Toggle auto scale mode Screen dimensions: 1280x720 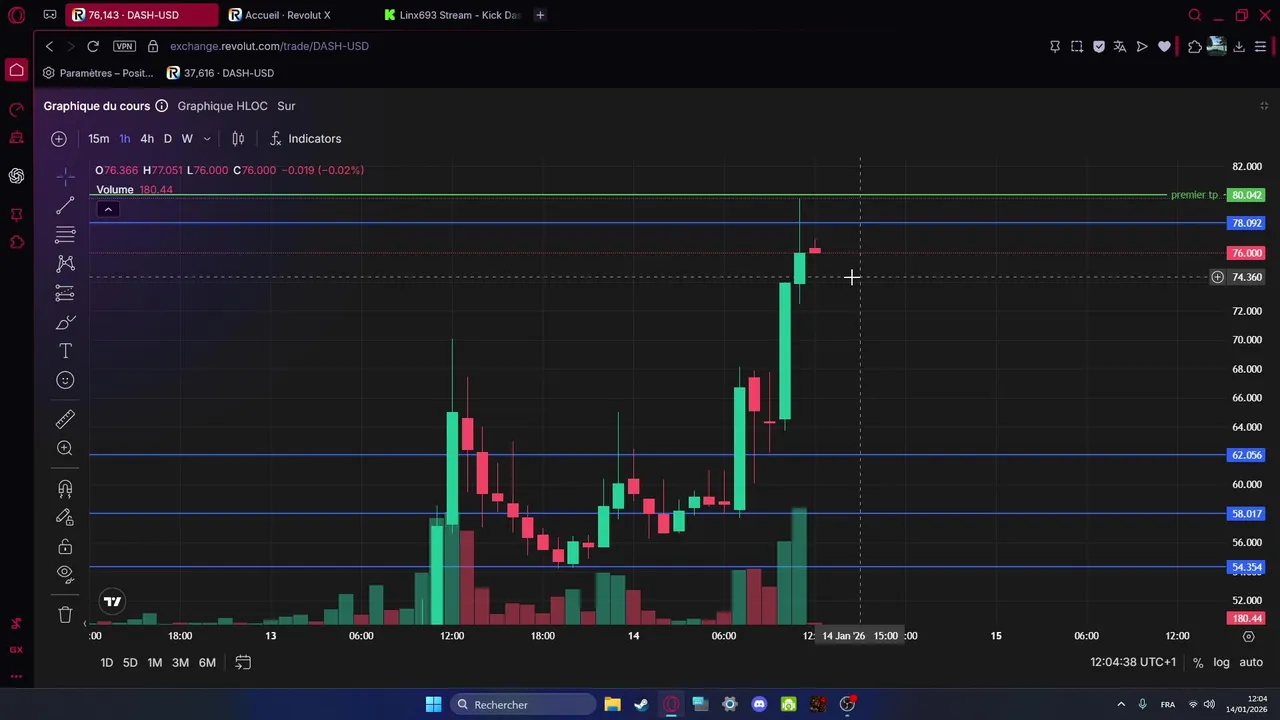click(1251, 662)
